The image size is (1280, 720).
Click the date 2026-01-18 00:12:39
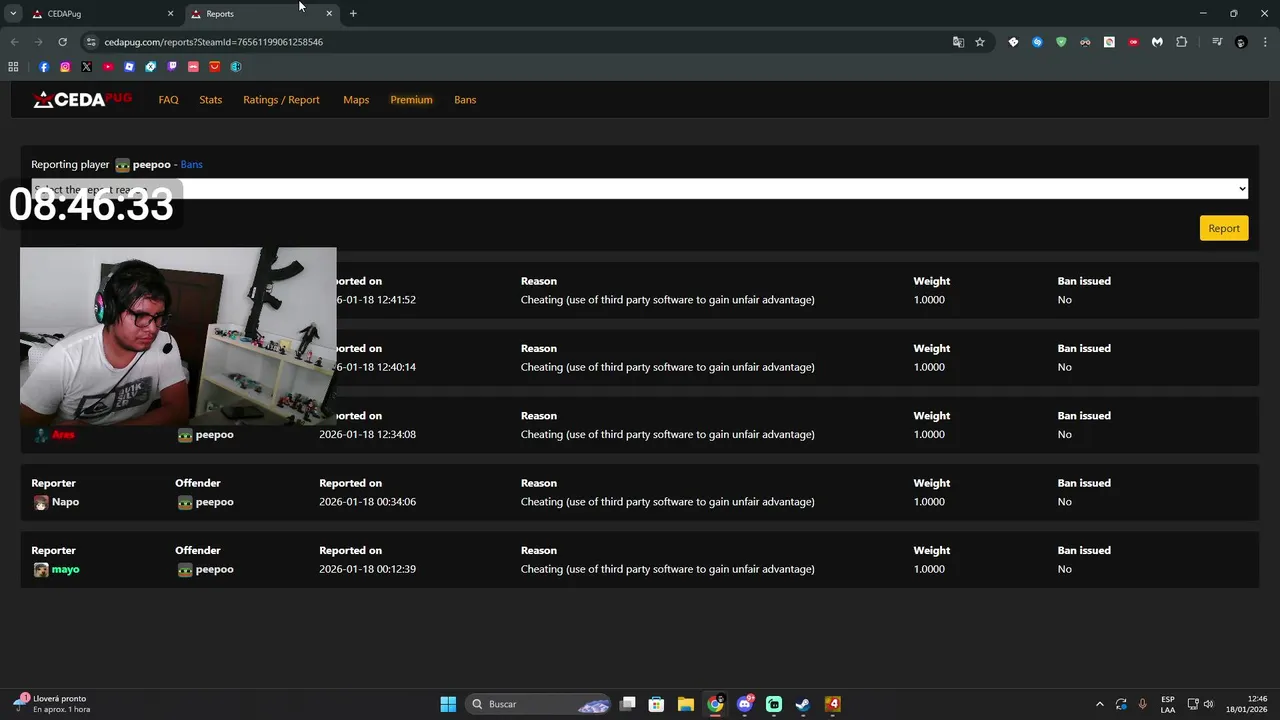point(367,569)
